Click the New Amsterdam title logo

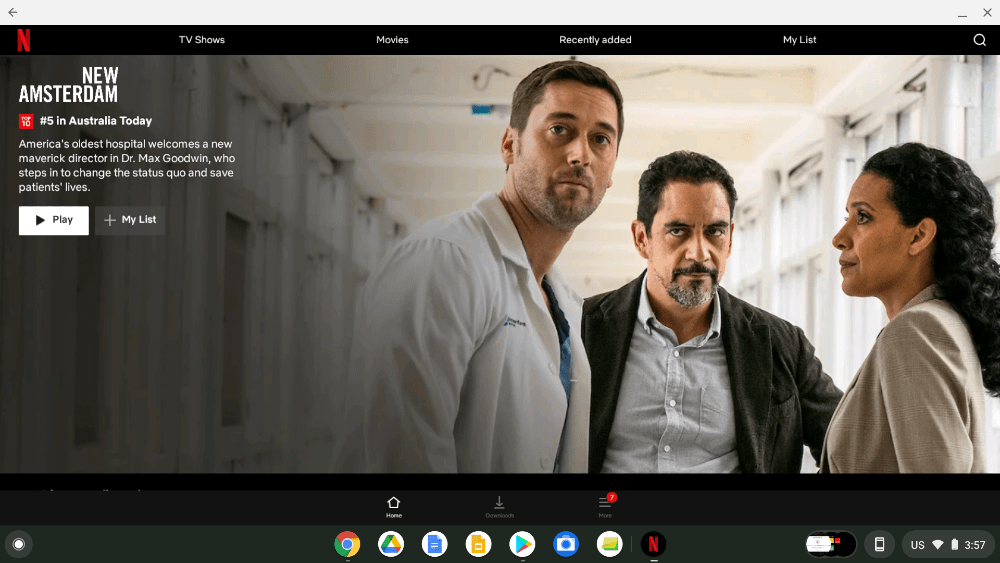[x=68, y=85]
